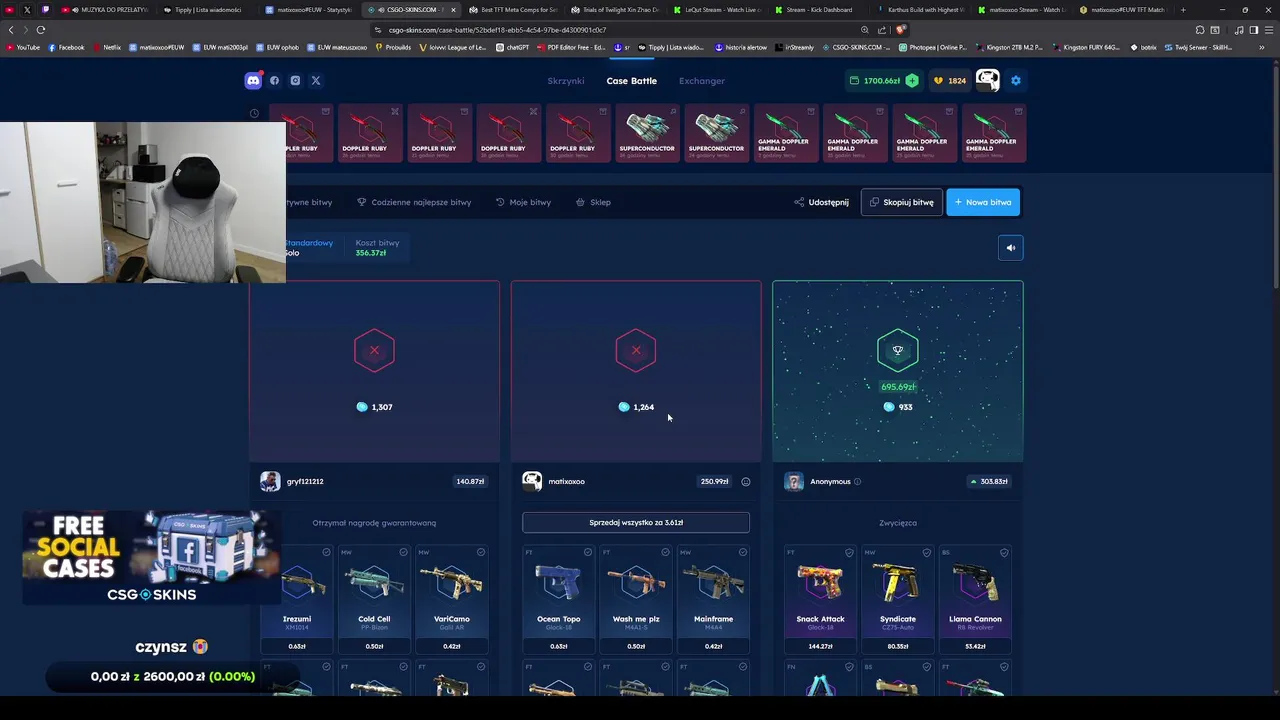Image resolution: width=1280 pixels, height=720 pixels.
Task: Open the site settings gear icon
Action: point(1016,80)
